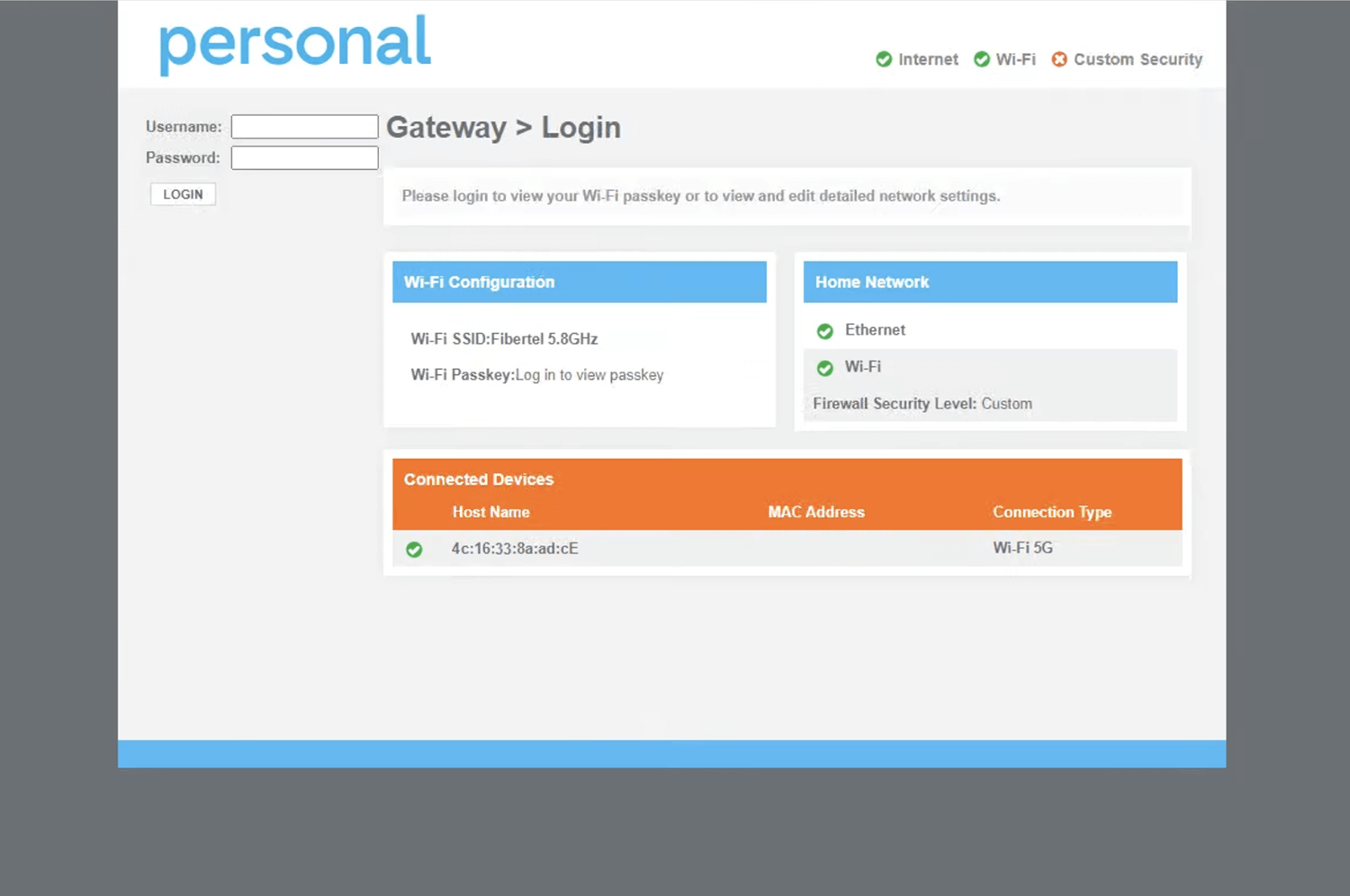1350x896 pixels.
Task: Click the green check icon beside Wi-Fi in Home Network
Action: [824, 368]
